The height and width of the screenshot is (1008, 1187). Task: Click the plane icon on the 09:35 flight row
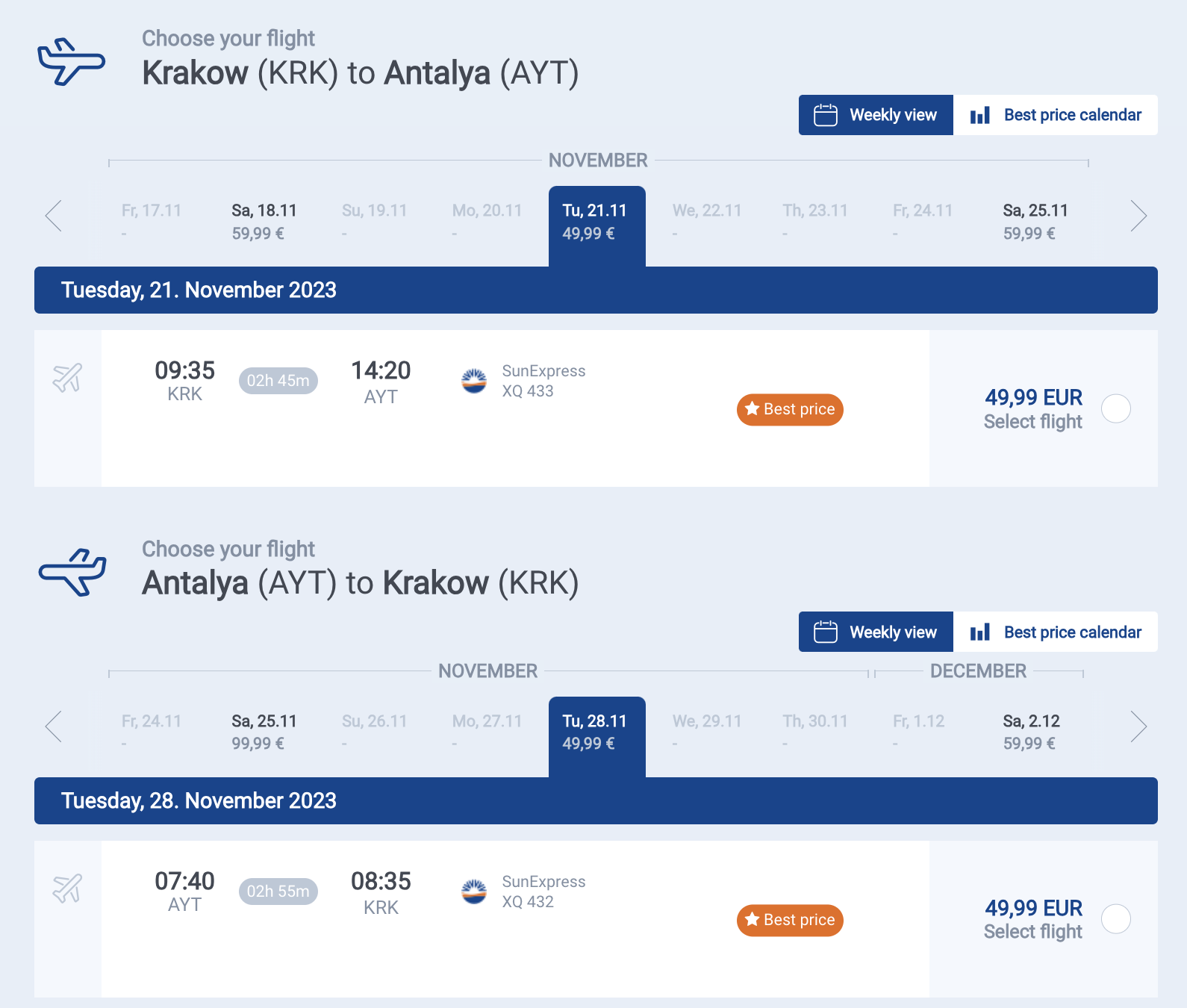[67, 378]
